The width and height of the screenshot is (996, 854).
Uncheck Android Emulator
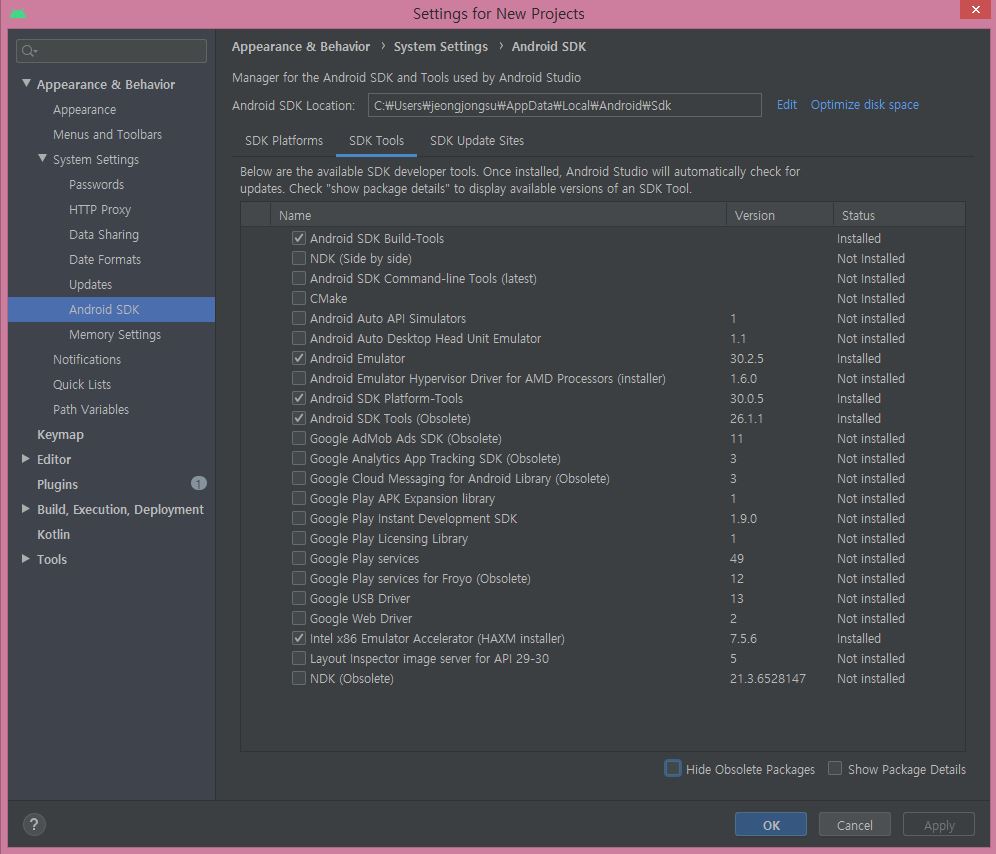pos(299,358)
